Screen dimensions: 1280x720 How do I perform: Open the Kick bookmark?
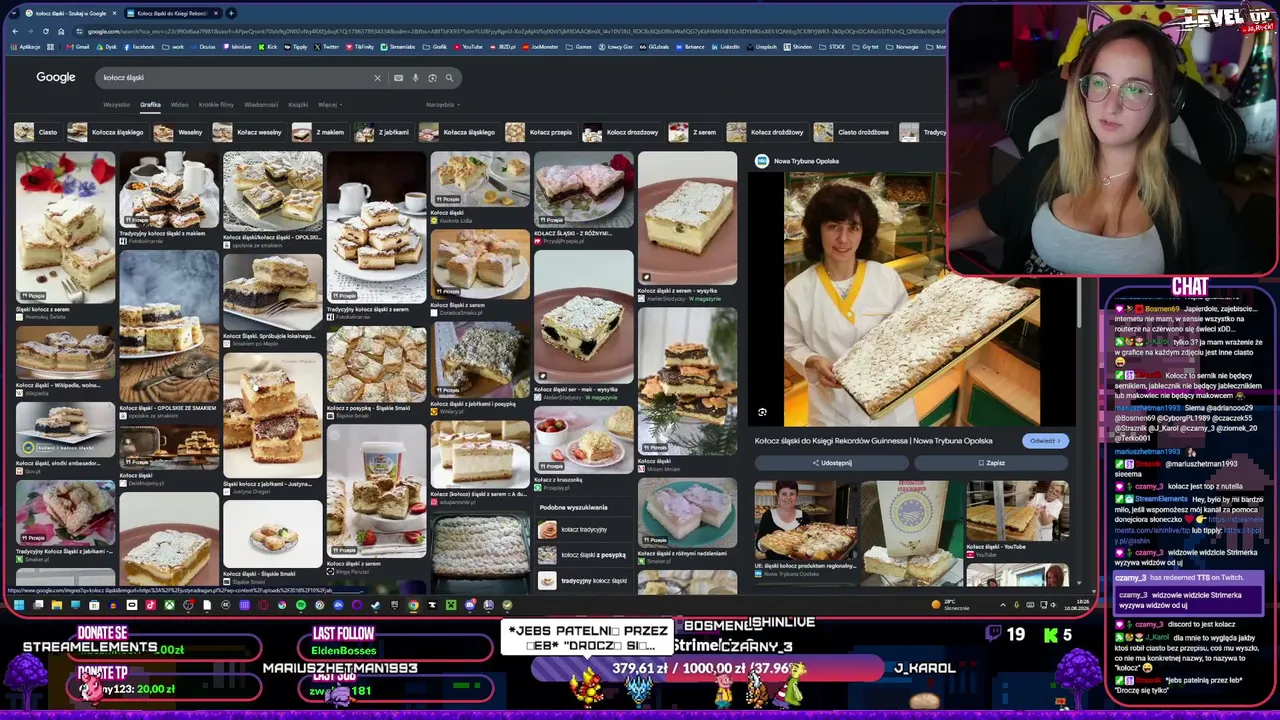coord(269,47)
